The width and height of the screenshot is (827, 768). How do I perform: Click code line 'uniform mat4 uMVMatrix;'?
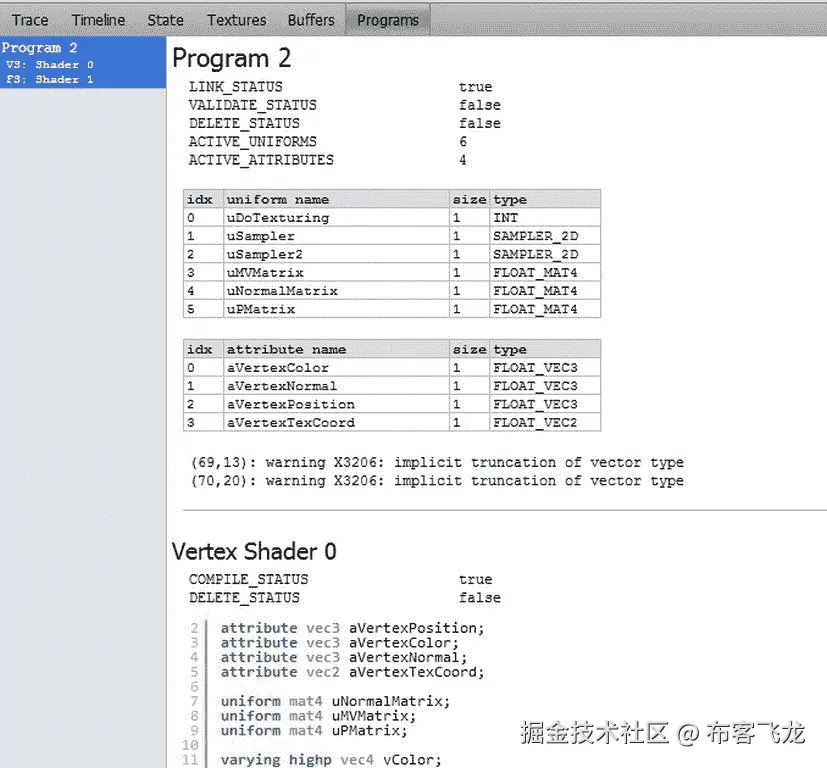319,716
